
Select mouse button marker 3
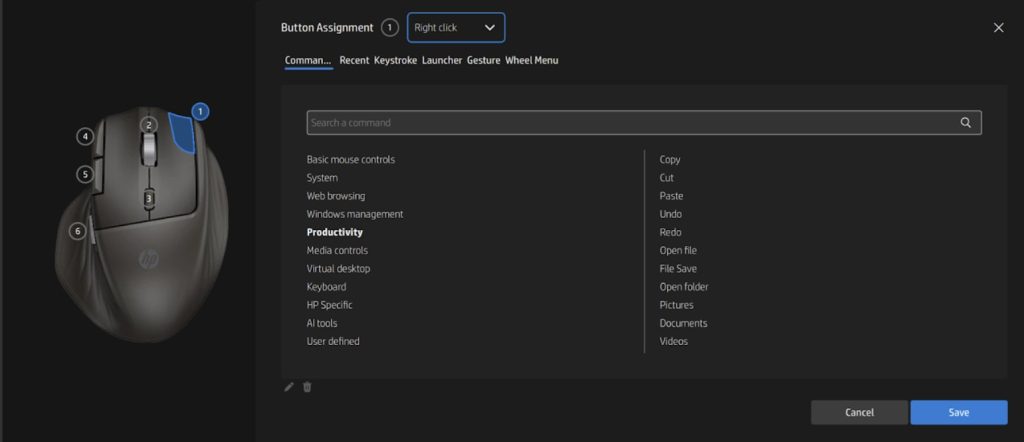pos(149,198)
